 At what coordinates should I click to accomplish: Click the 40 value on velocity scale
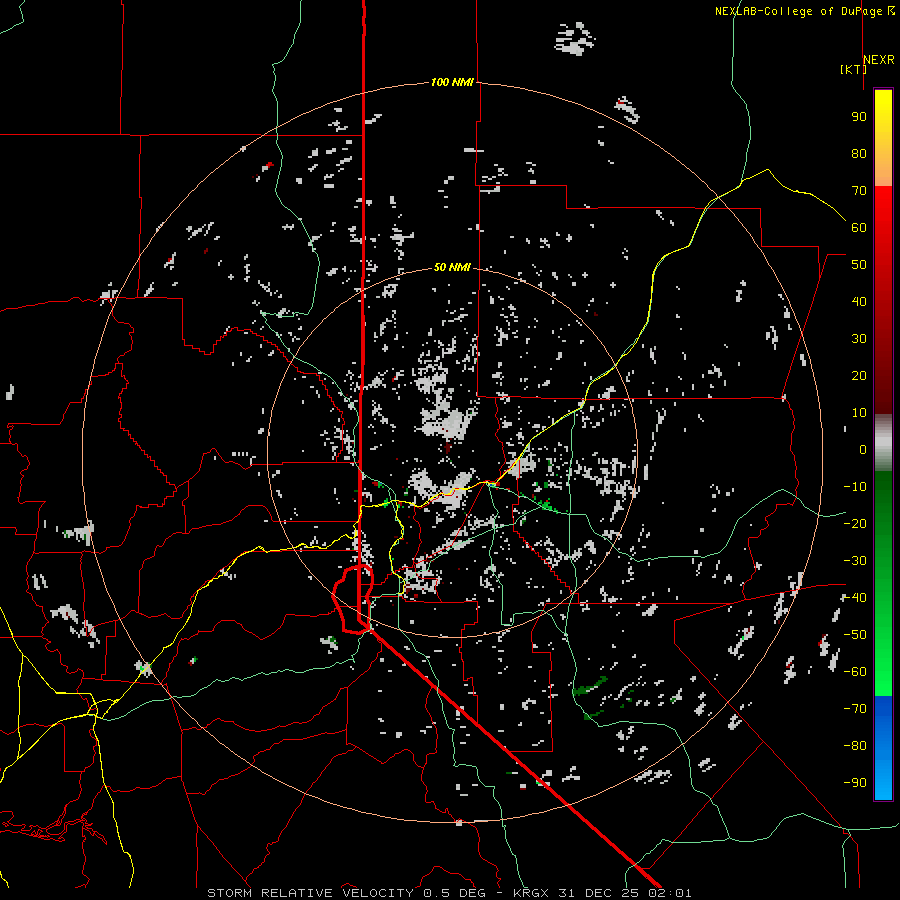859,302
